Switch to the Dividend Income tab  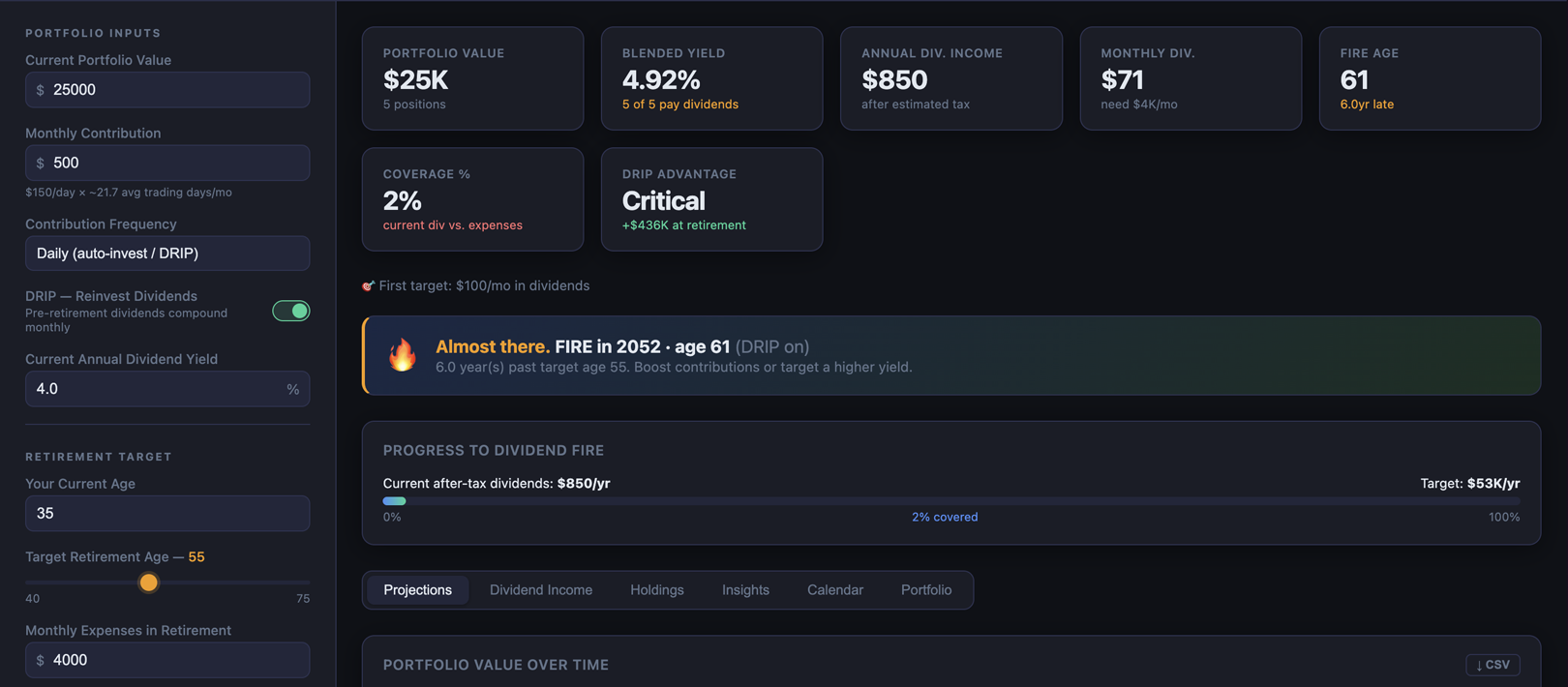click(x=540, y=589)
